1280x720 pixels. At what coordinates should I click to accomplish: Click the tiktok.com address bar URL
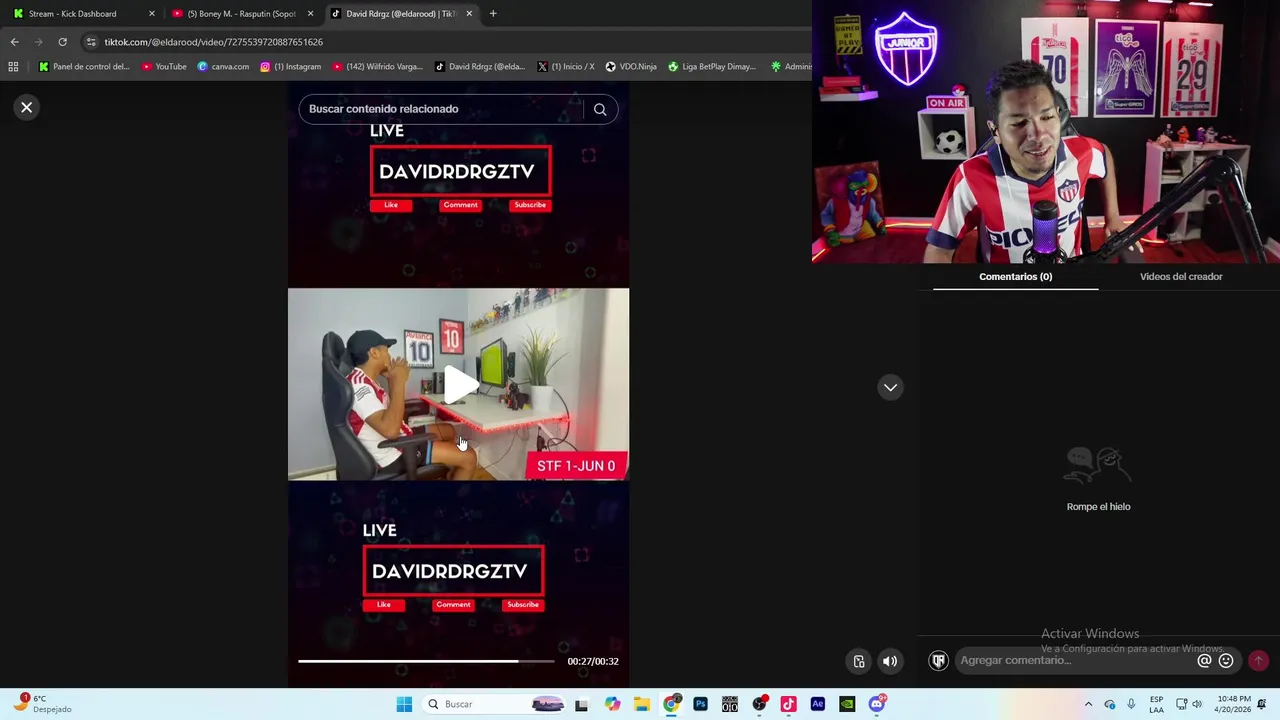click(x=214, y=42)
